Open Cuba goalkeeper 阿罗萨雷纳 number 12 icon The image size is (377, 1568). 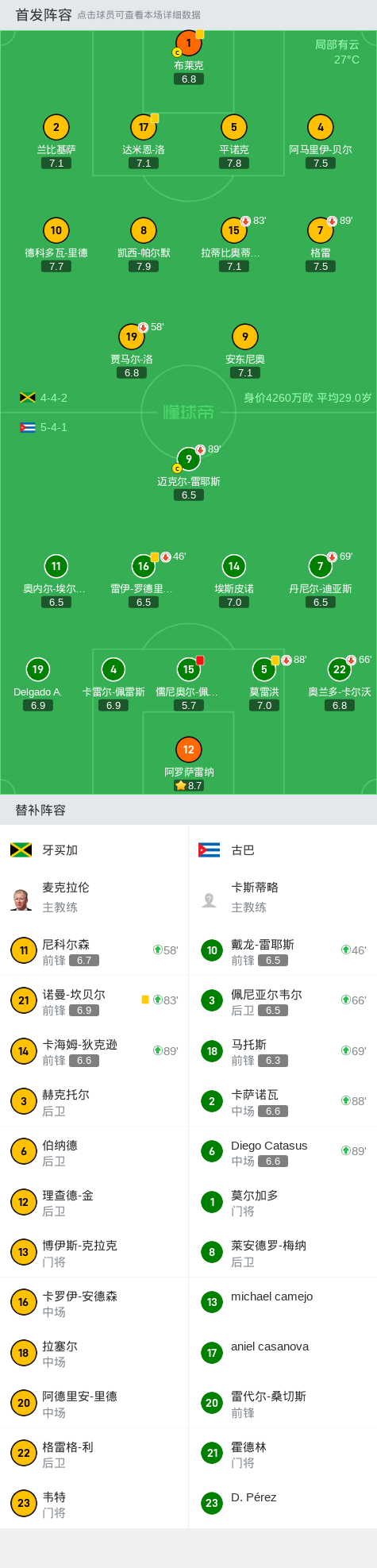[188, 749]
